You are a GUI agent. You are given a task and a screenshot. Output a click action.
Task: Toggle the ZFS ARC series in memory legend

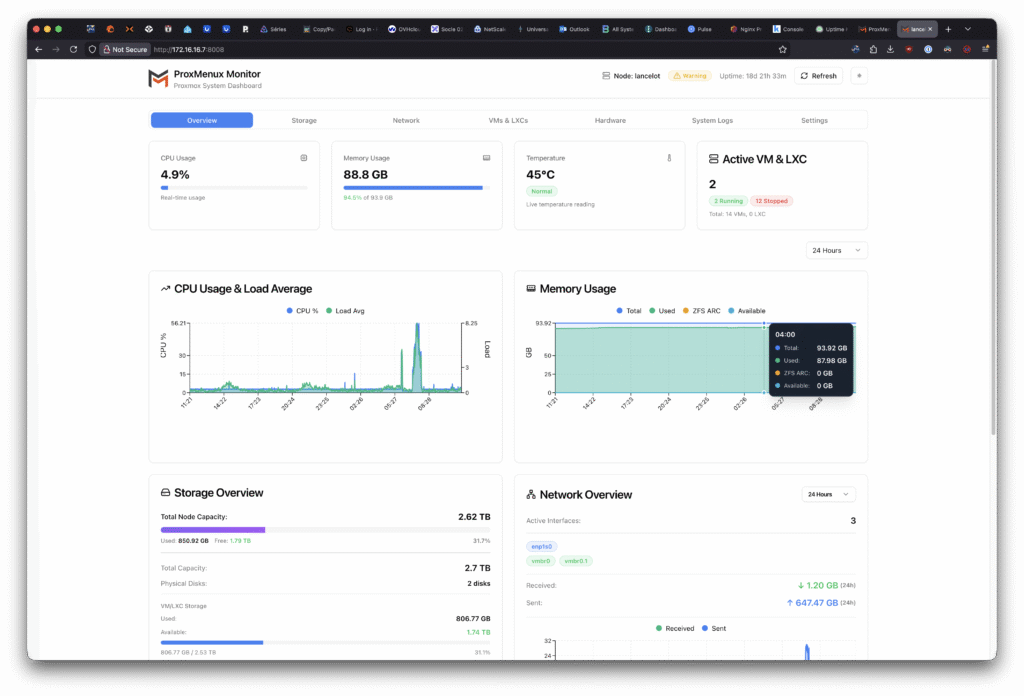click(701, 311)
